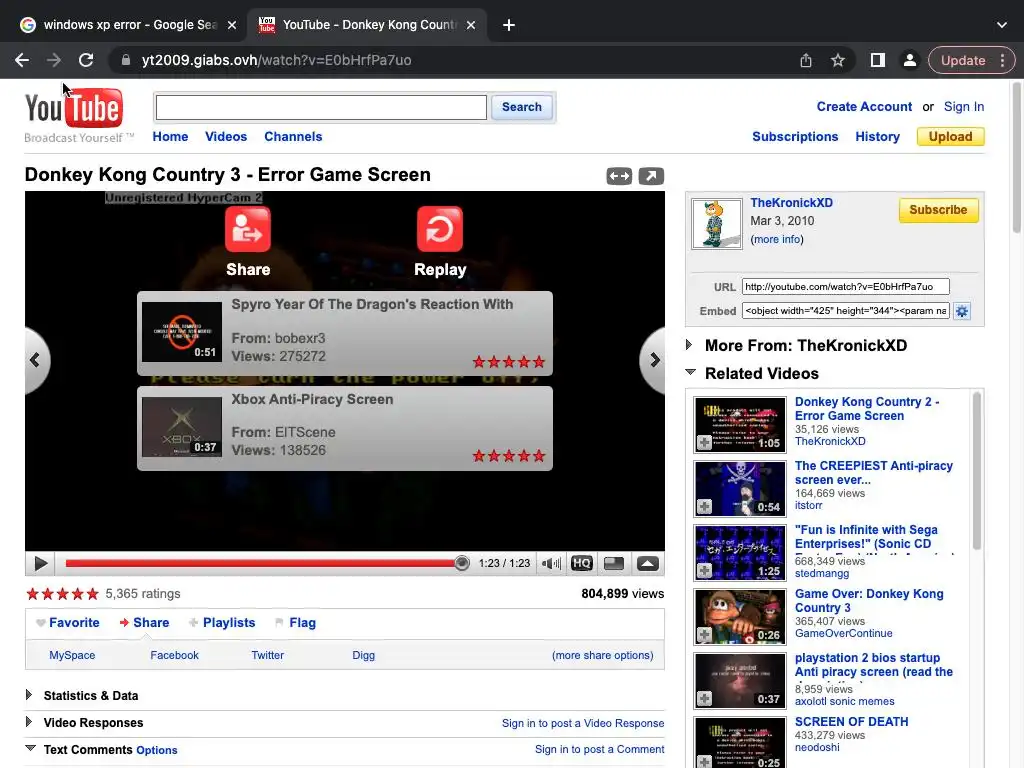The height and width of the screenshot is (768, 1024).
Task: Add playstation 2 bios video to queue
Action: coord(704,699)
